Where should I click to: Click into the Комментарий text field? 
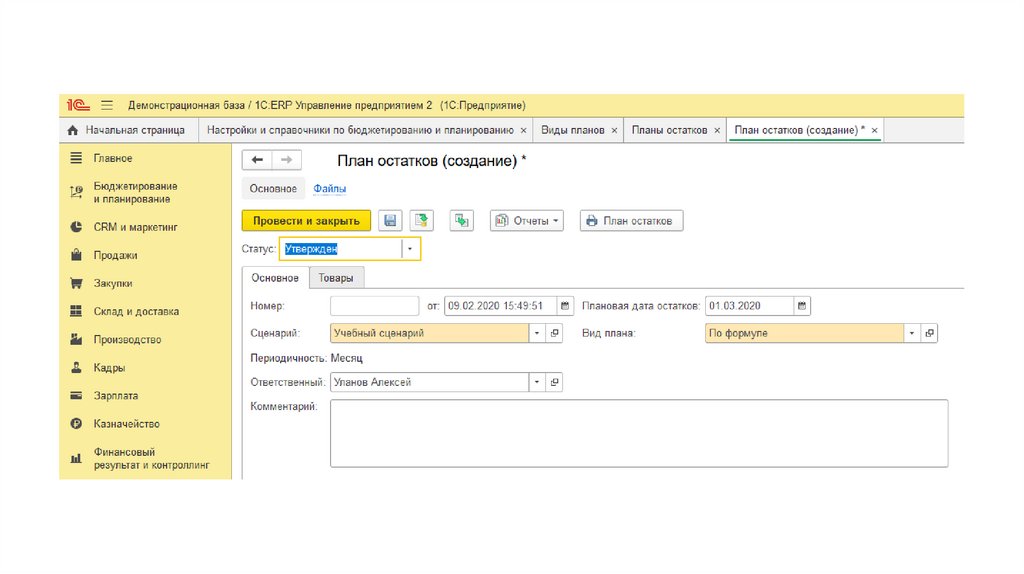pyautogui.click(x=638, y=433)
